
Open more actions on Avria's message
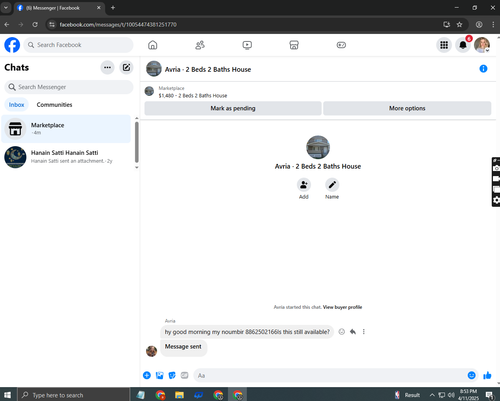[x=364, y=332]
